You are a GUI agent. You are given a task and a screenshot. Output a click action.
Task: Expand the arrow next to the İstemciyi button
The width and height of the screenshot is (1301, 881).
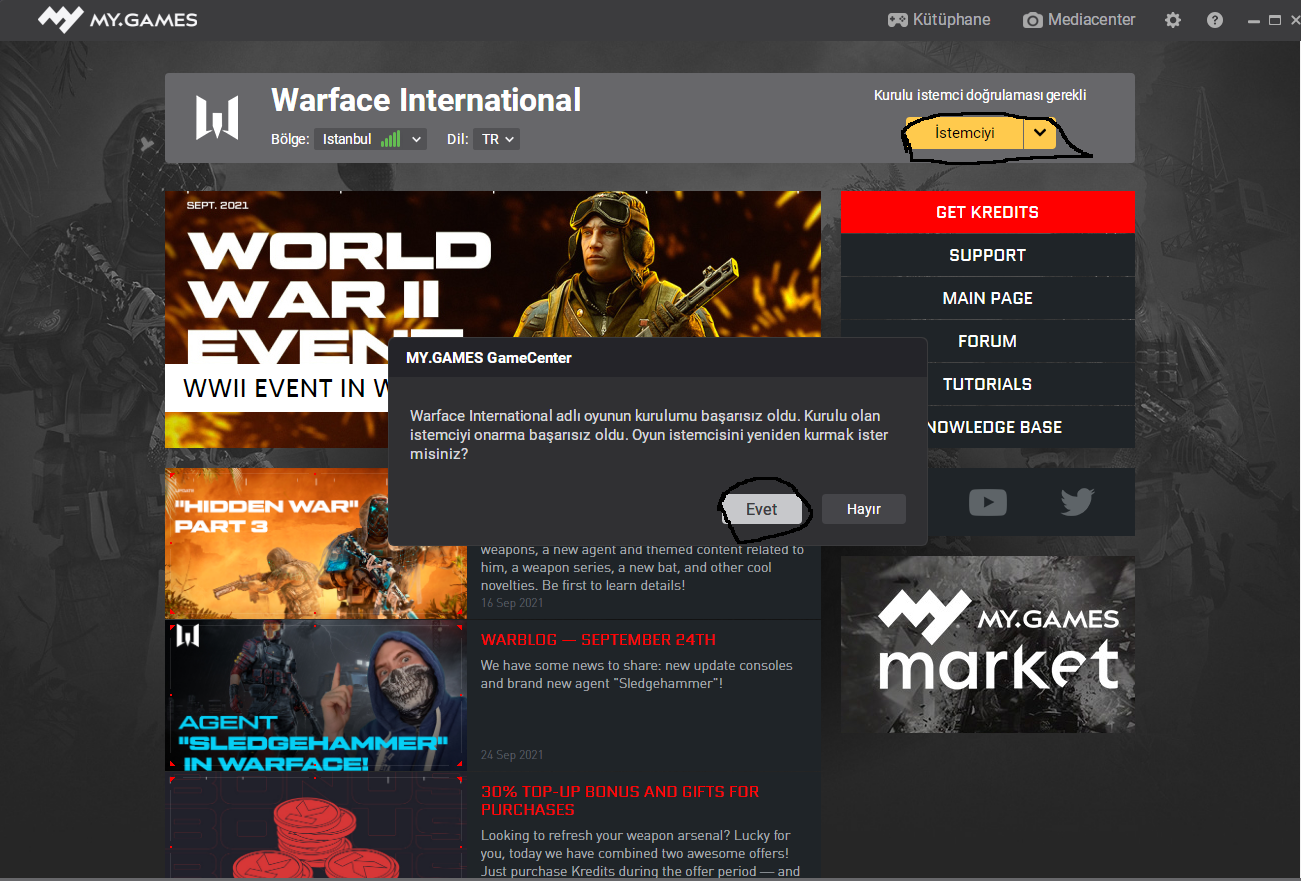click(1040, 133)
